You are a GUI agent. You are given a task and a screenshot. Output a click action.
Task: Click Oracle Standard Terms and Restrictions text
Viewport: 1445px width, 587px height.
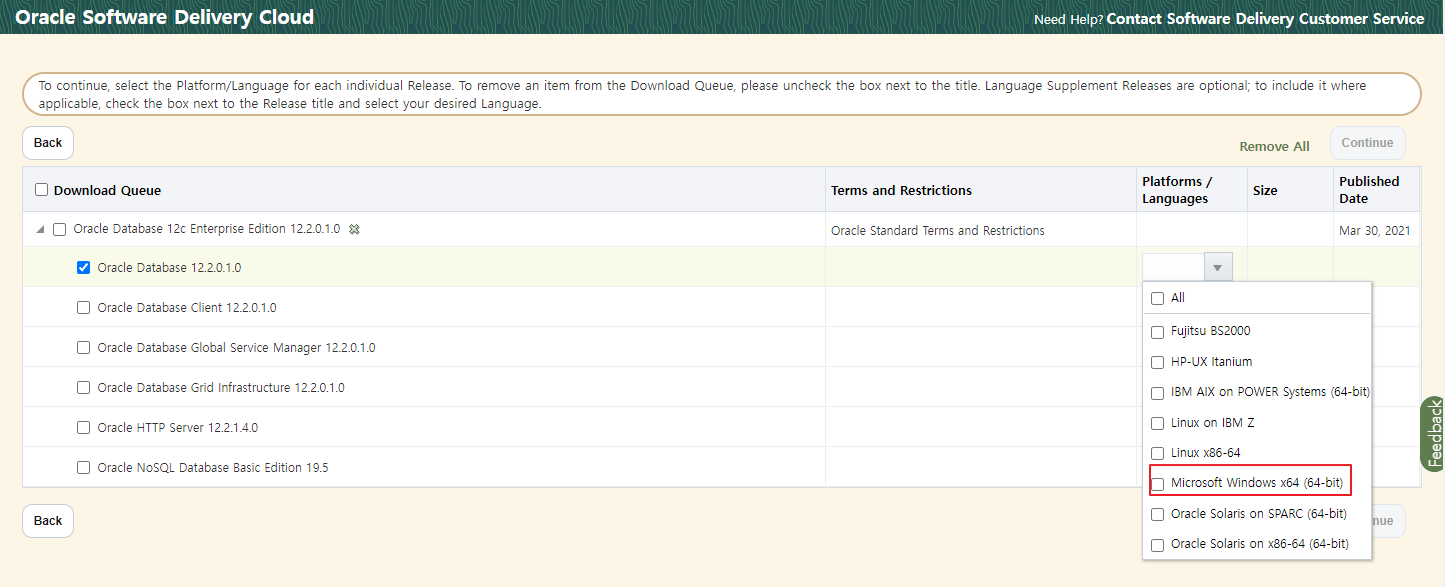tap(938, 231)
